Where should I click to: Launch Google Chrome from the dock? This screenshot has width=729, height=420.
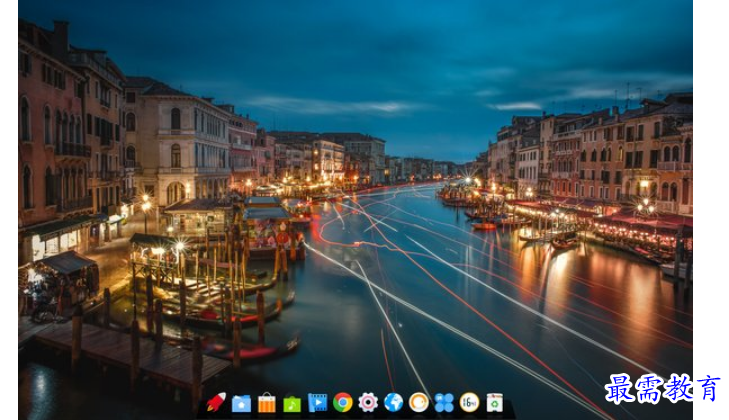point(343,402)
